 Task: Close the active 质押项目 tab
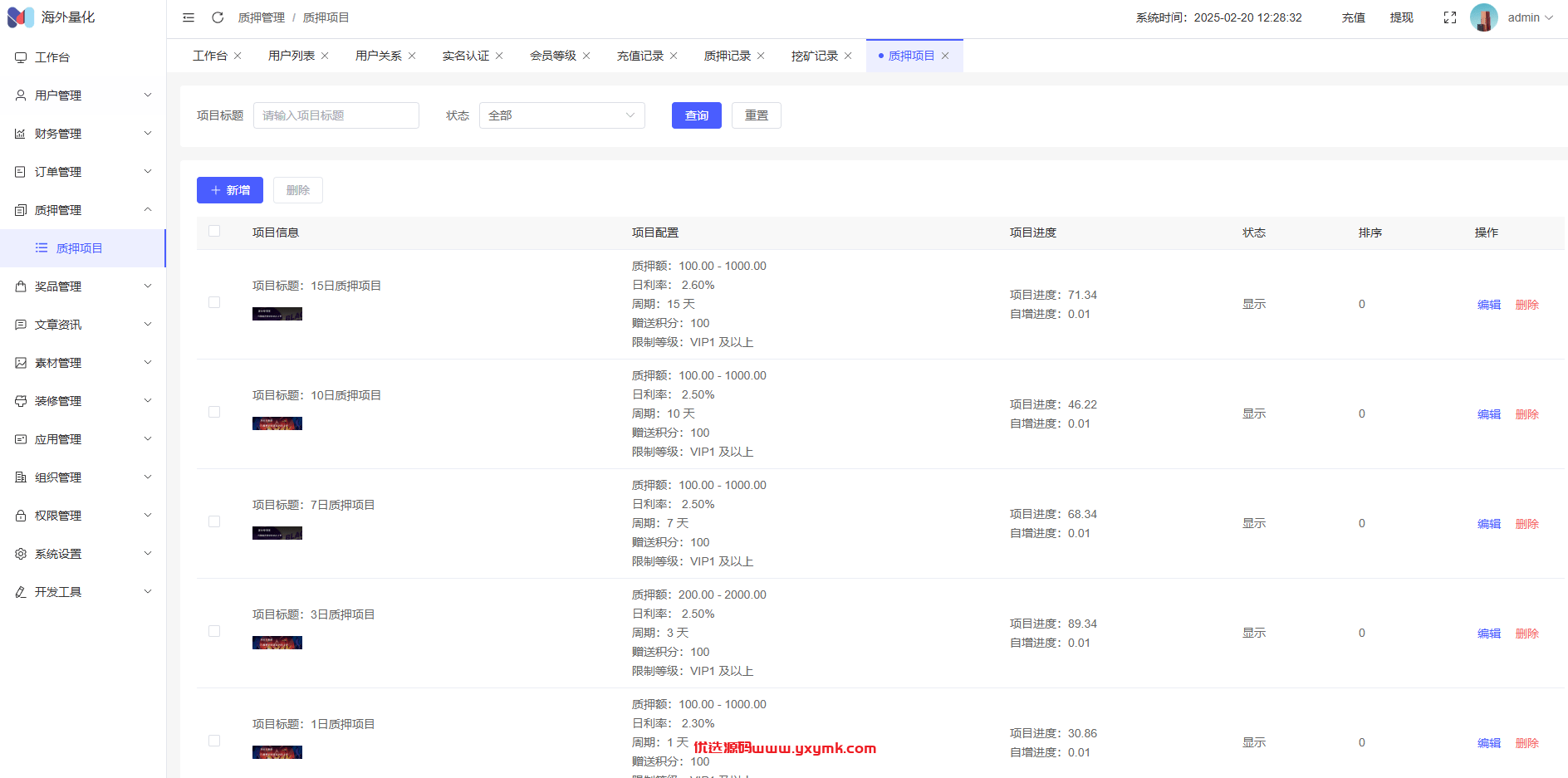click(x=945, y=56)
